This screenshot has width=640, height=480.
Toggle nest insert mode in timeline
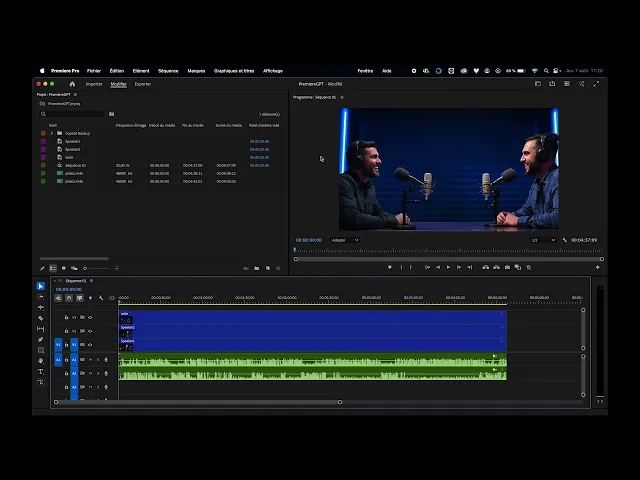[x=58, y=298]
